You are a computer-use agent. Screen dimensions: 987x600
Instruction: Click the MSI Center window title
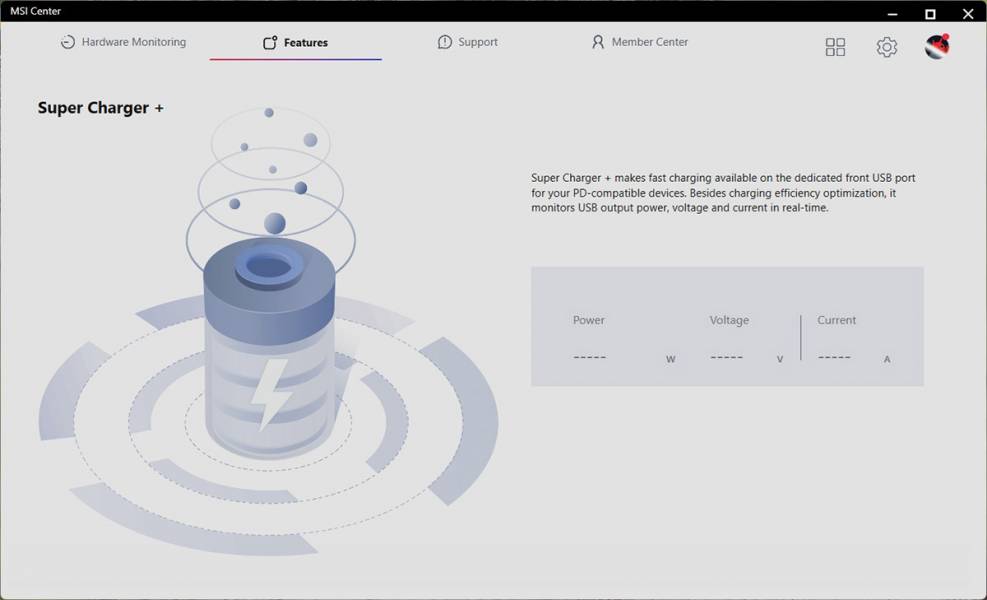[x=35, y=11]
